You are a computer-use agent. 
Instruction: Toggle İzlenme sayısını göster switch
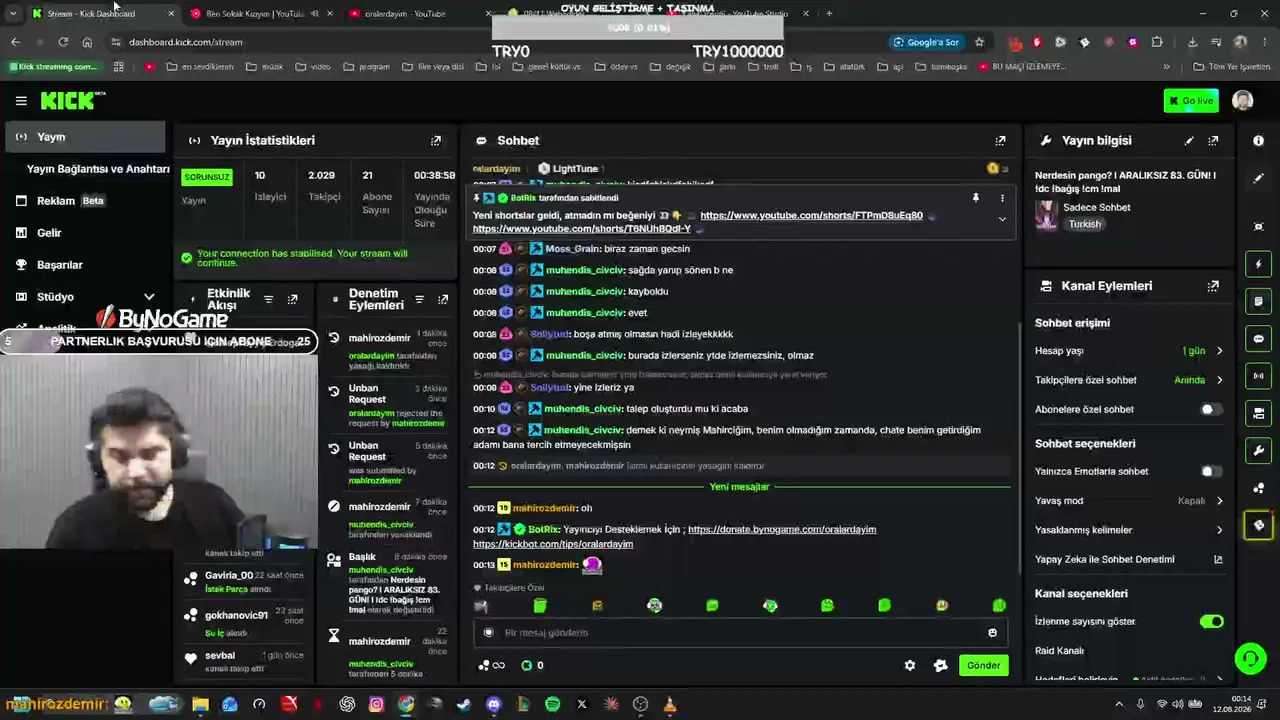[1211, 622]
